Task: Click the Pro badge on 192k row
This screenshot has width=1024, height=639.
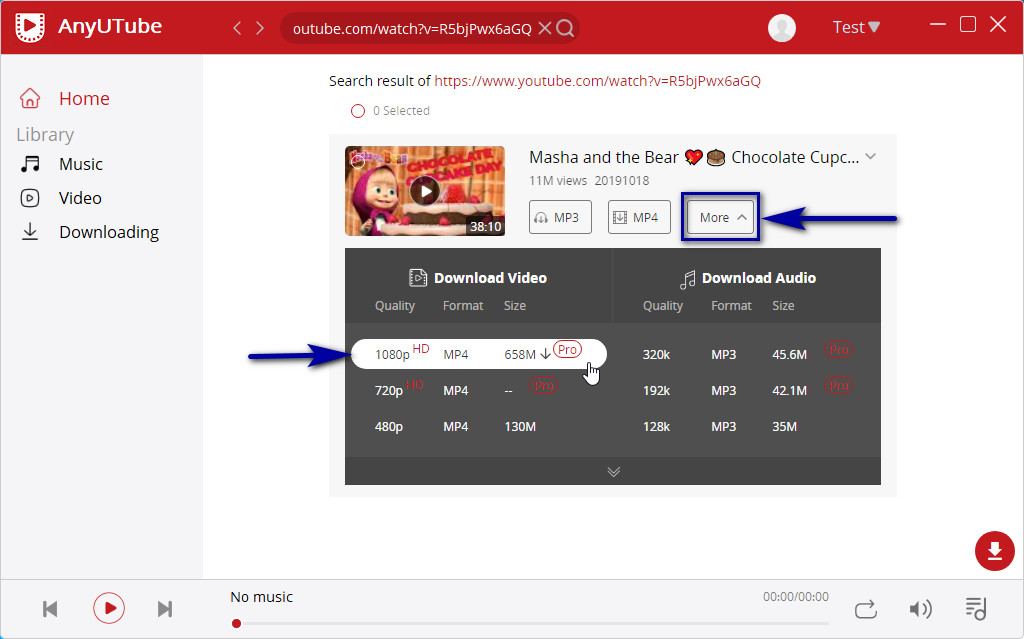Action: click(839, 385)
